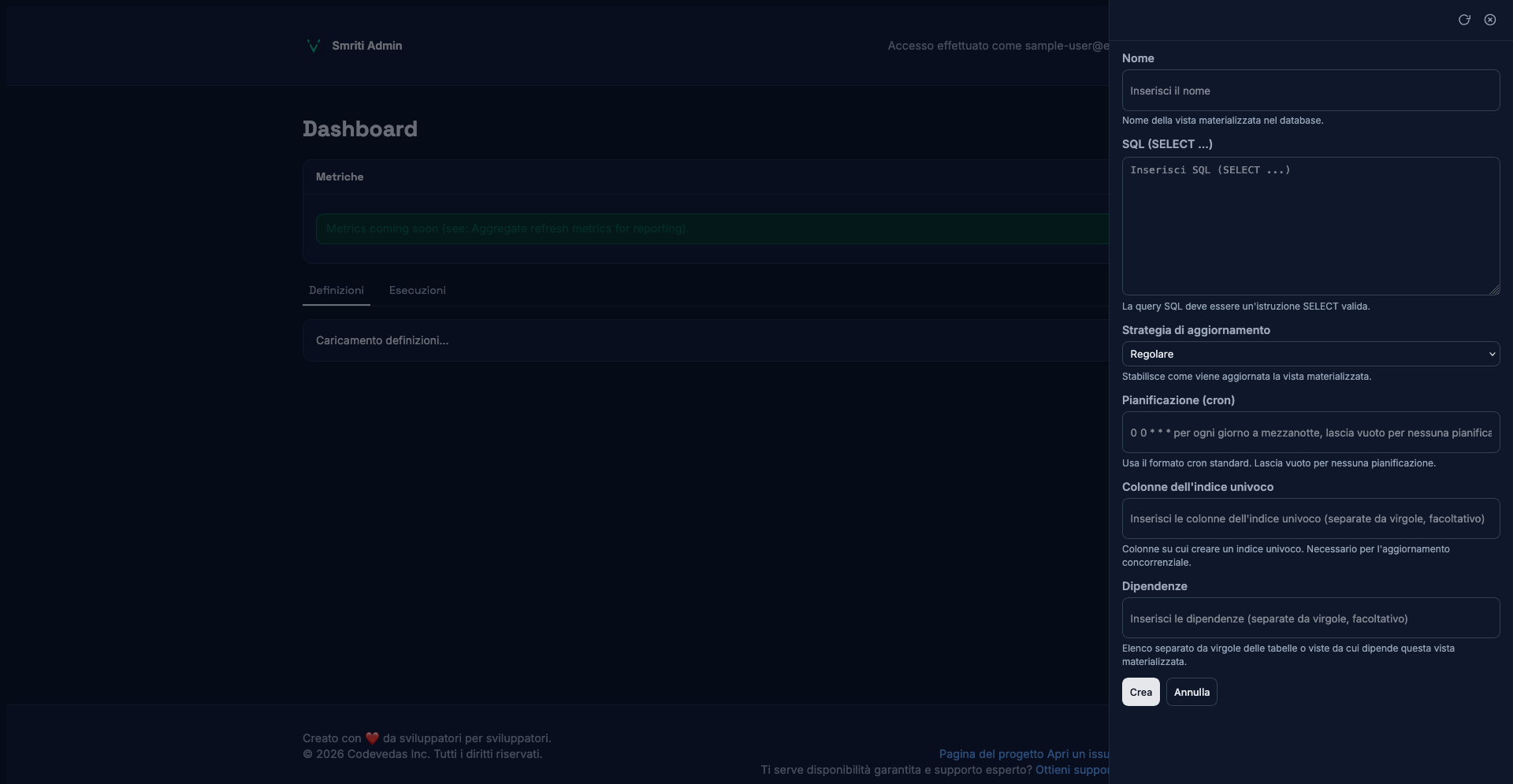Switch to the Esecuzioni tab

418,291
